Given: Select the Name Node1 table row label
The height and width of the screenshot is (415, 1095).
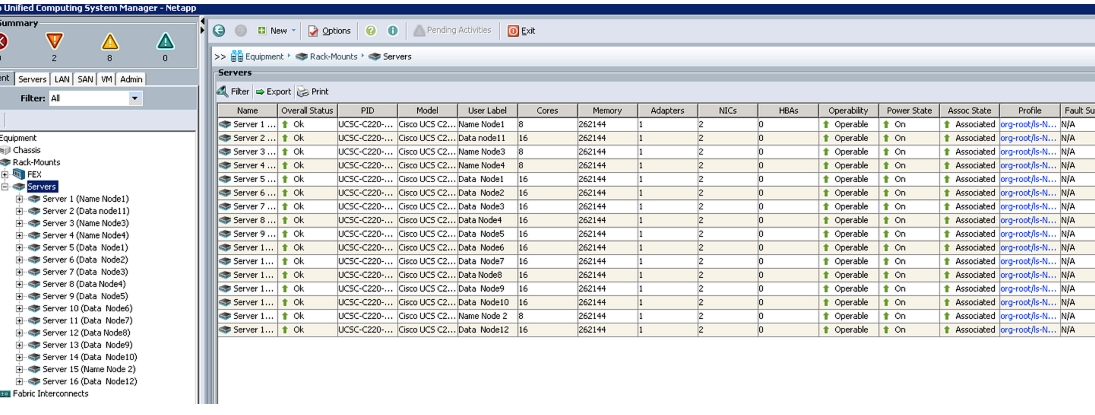Looking at the screenshot, I should [481, 124].
